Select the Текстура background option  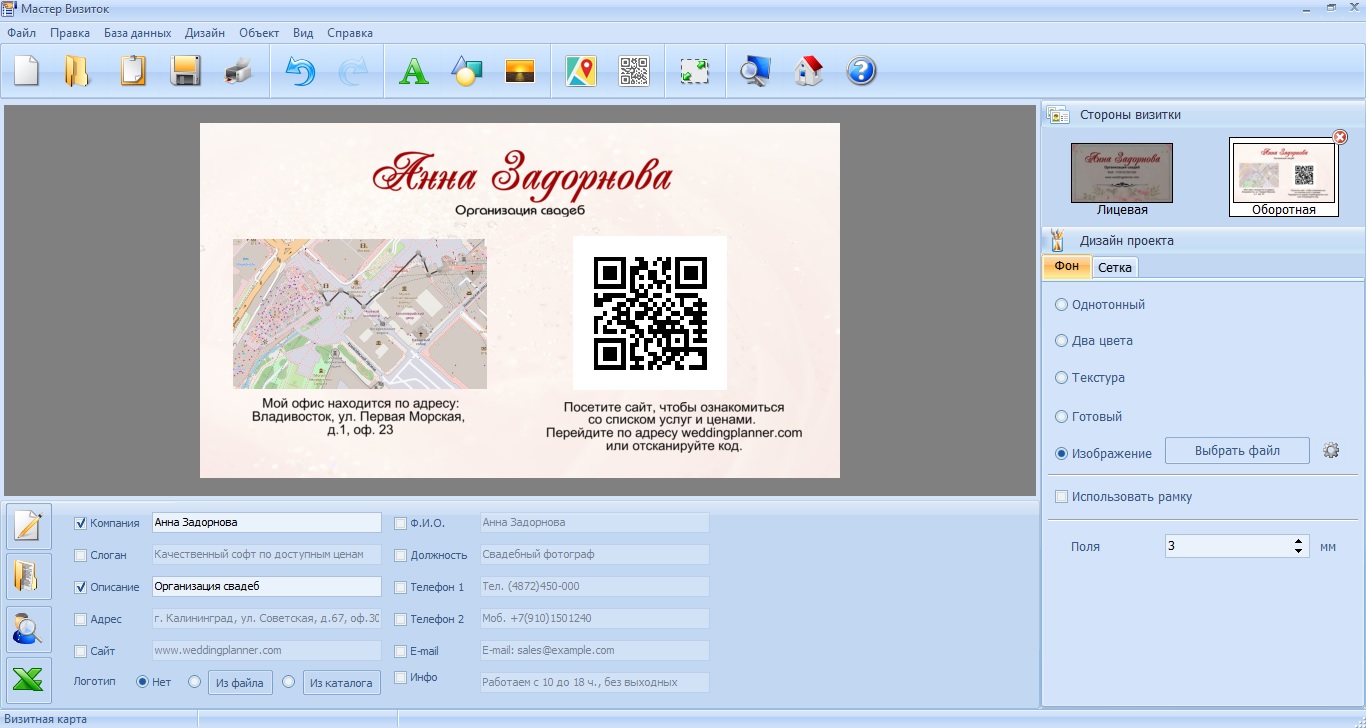[x=1061, y=377]
